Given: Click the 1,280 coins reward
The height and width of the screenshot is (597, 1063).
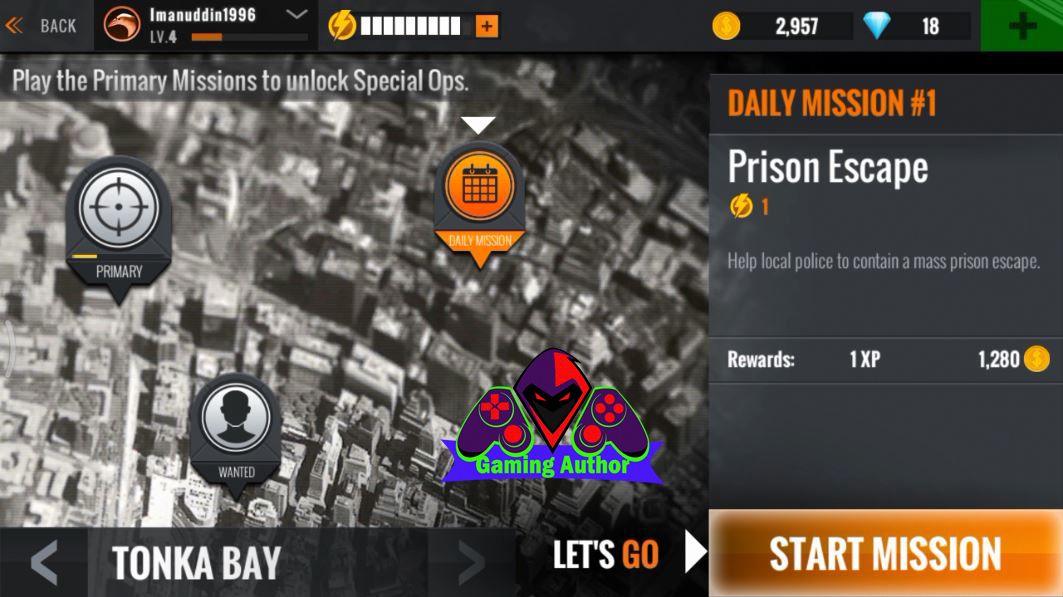Looking at the screenshot, I should 1014,359.
